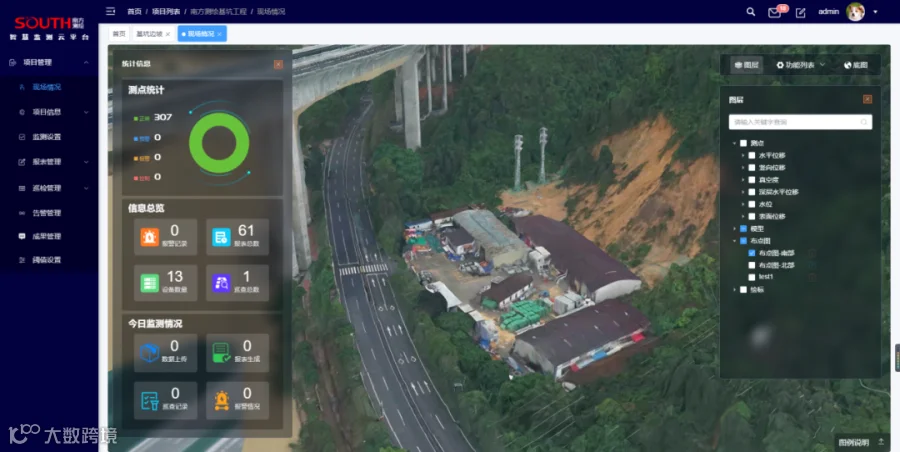Focus the layer keyword search field
900x452 pixels.
click(x=800, y=122)
